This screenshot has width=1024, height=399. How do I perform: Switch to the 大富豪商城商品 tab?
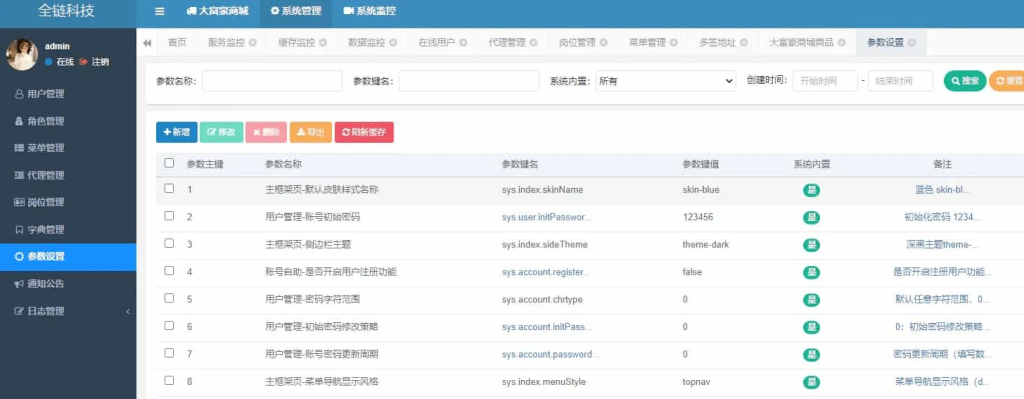coord(801,42)
